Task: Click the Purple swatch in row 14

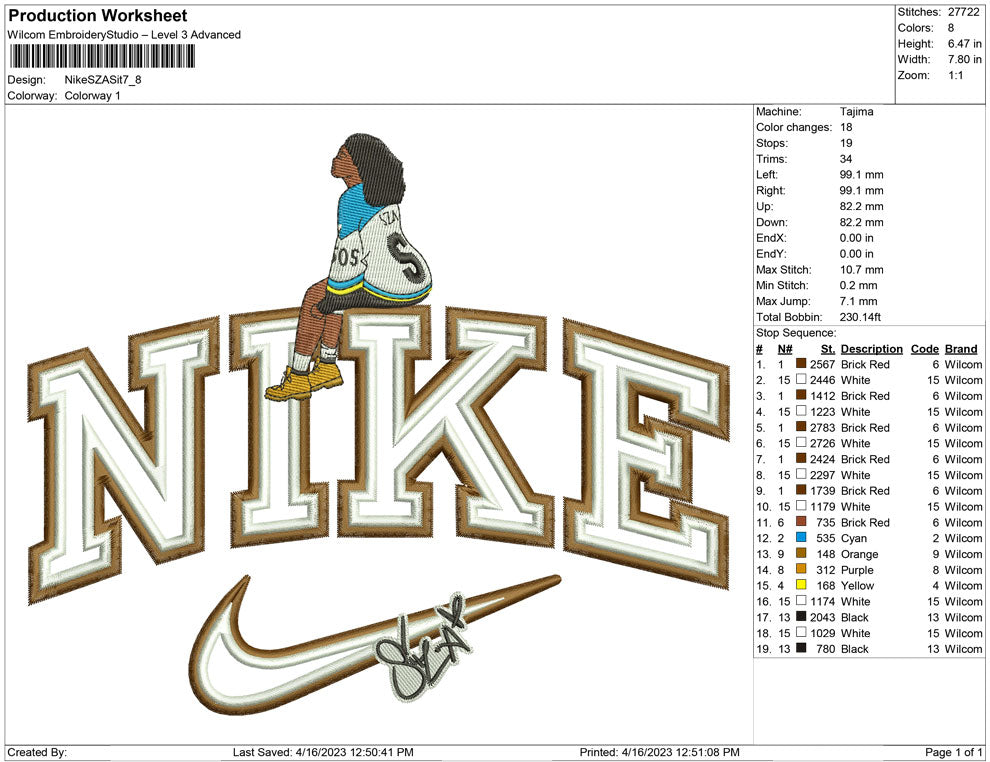Action: 801,569
